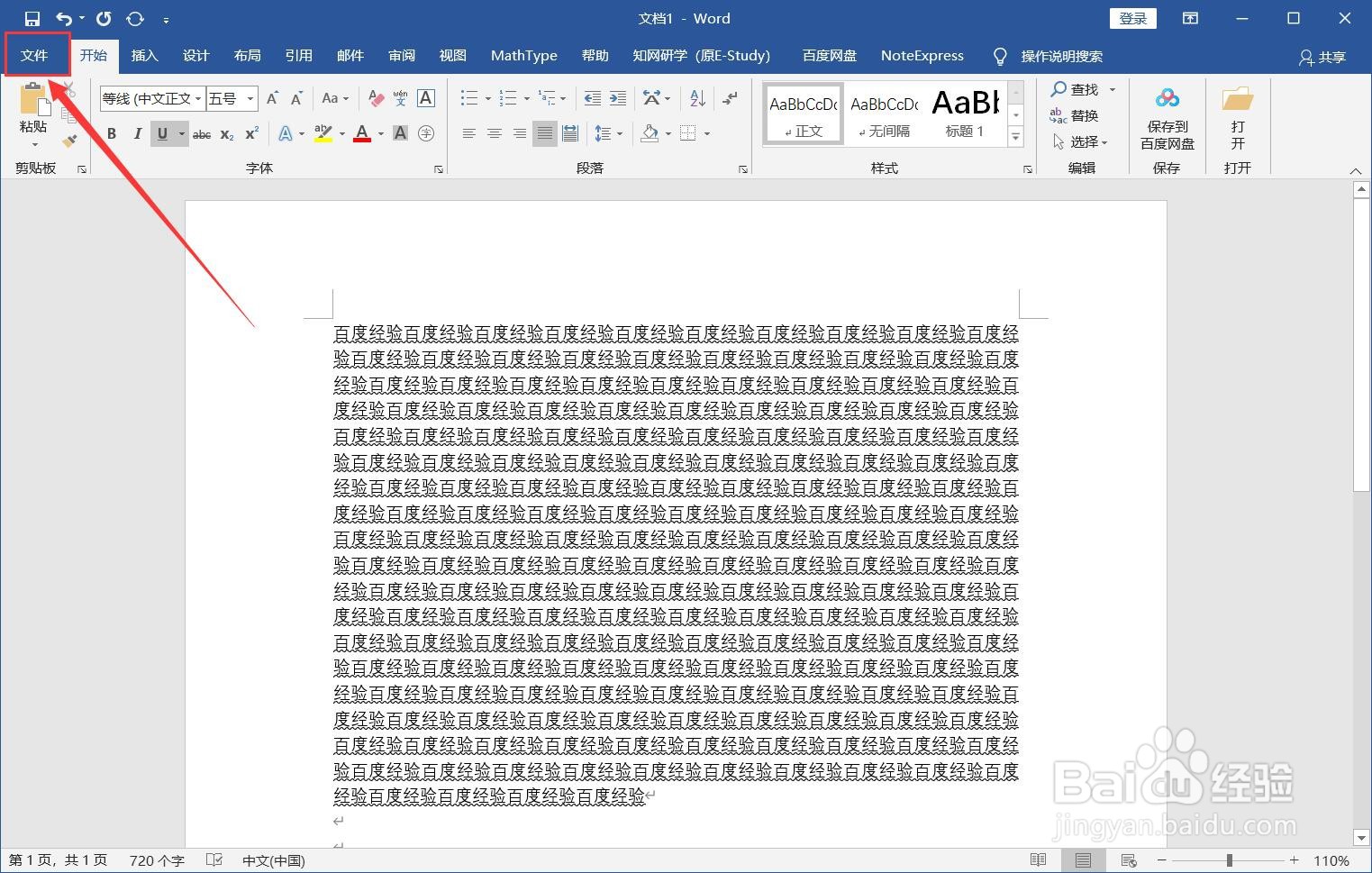Toggle bulleted list formatting
This screenshot has height=873, width=1372.
pyautogui.click(x=468, y=97)
